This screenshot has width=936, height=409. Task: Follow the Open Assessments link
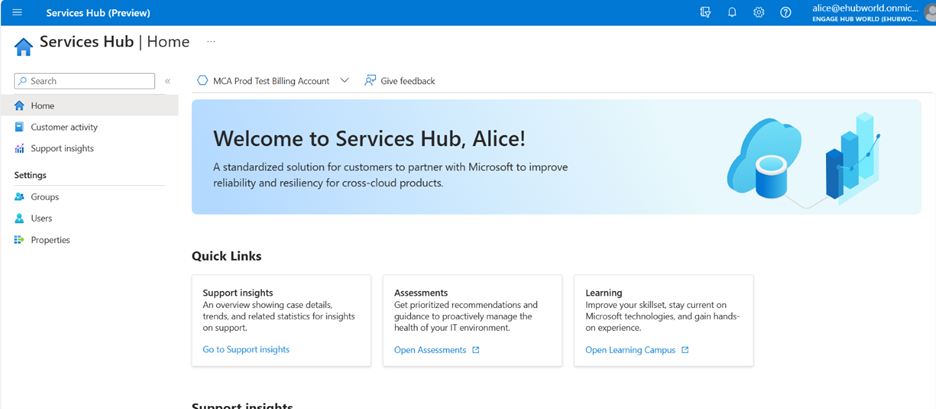(x=430, y=350)
